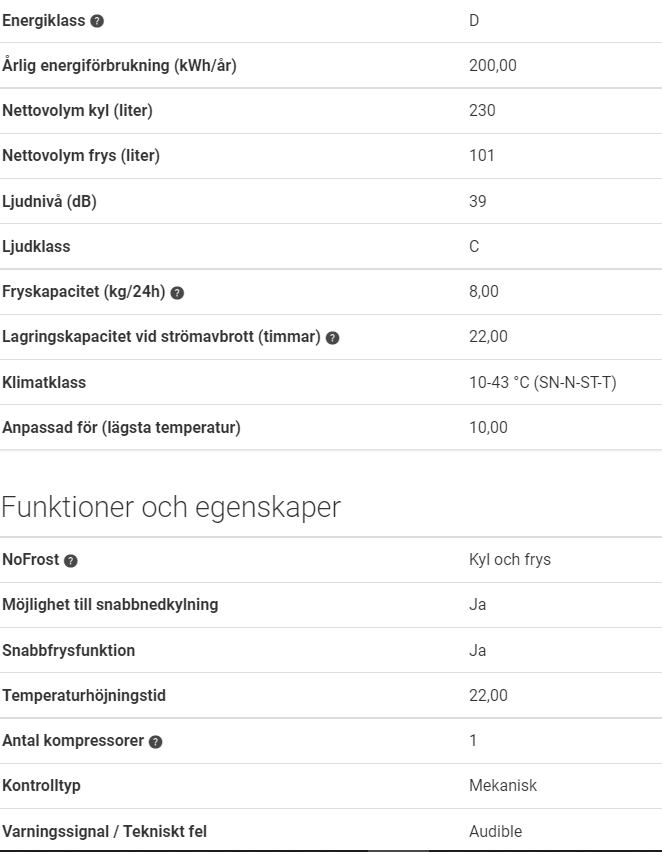Image resolution: width=662 pixels, height=852 pixels.
Task: Click the Varningssignal / Tekniskt fel label
Action: tap(105, 831)
